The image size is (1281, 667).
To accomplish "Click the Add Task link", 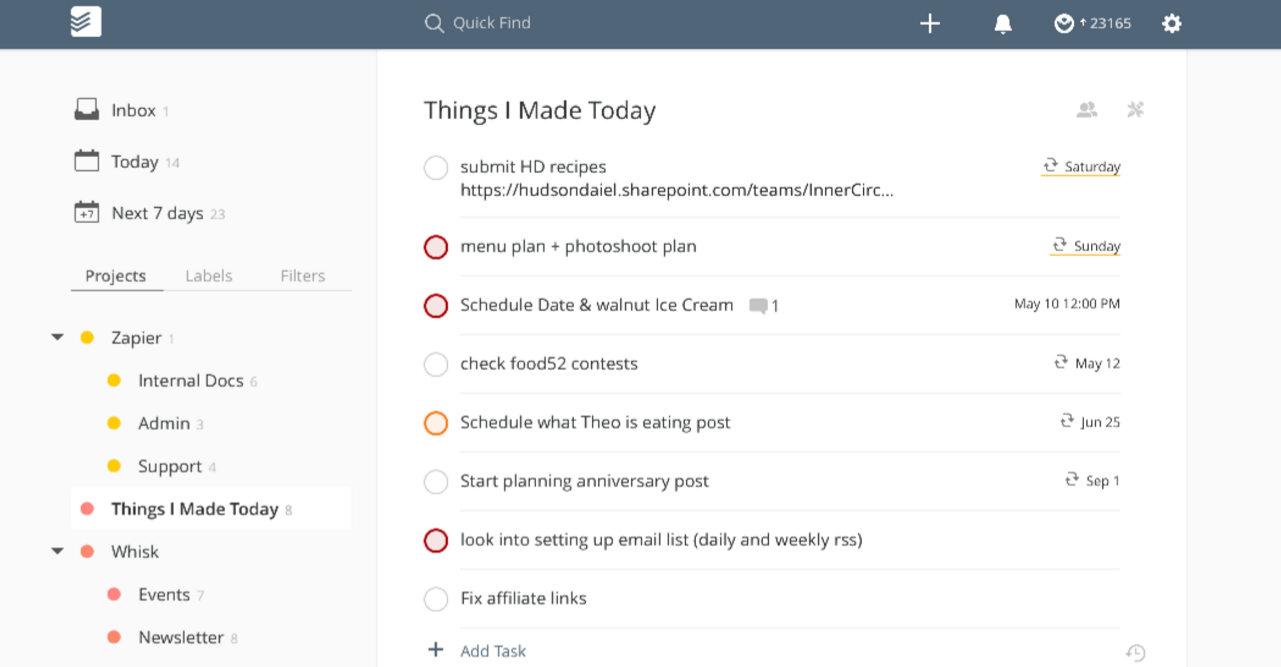I will click(x=493, y=651).
